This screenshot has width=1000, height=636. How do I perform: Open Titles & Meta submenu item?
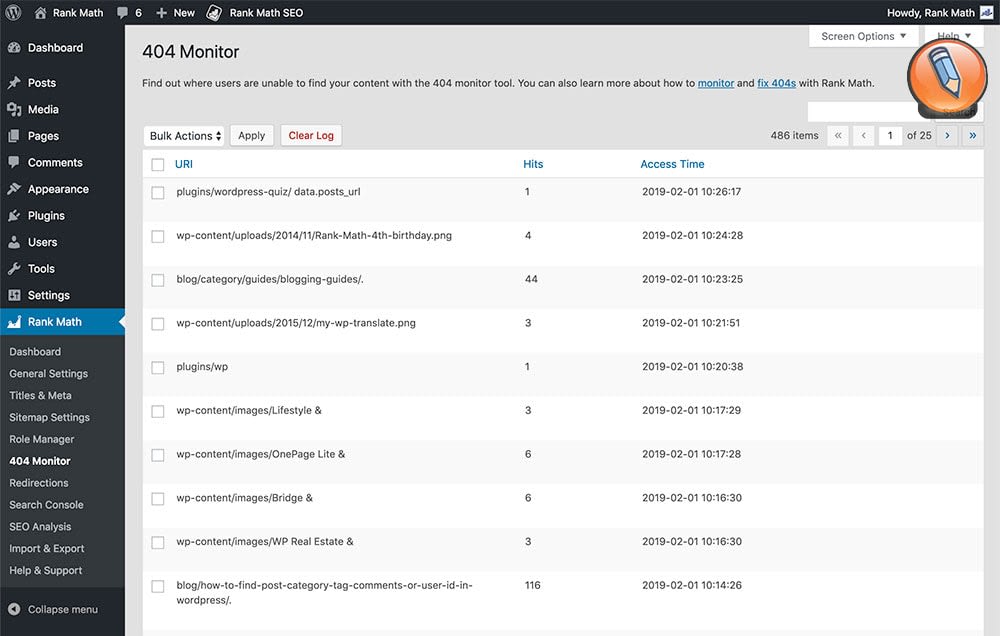click(x=40, y=396)
